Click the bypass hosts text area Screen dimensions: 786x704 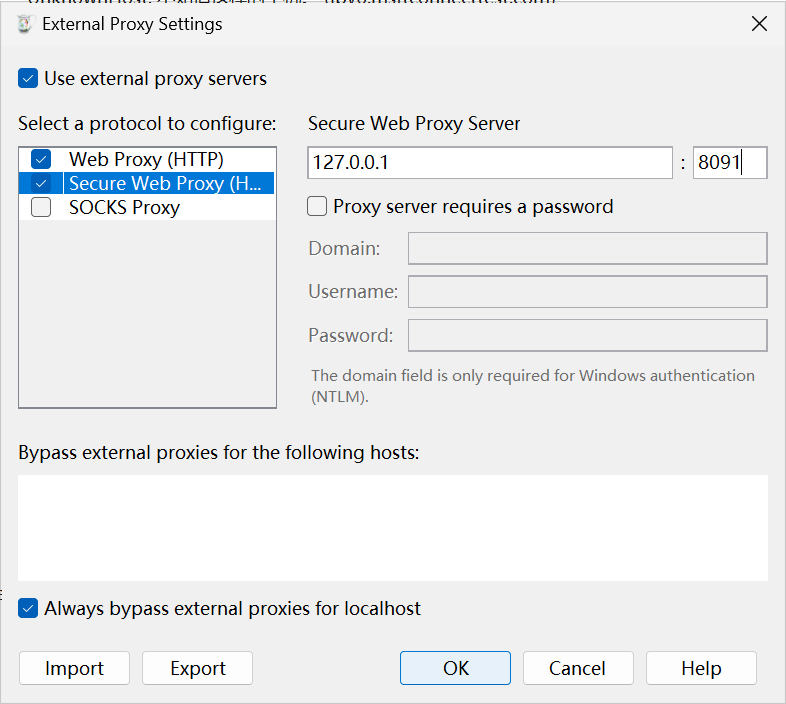[x=393, y=527]
